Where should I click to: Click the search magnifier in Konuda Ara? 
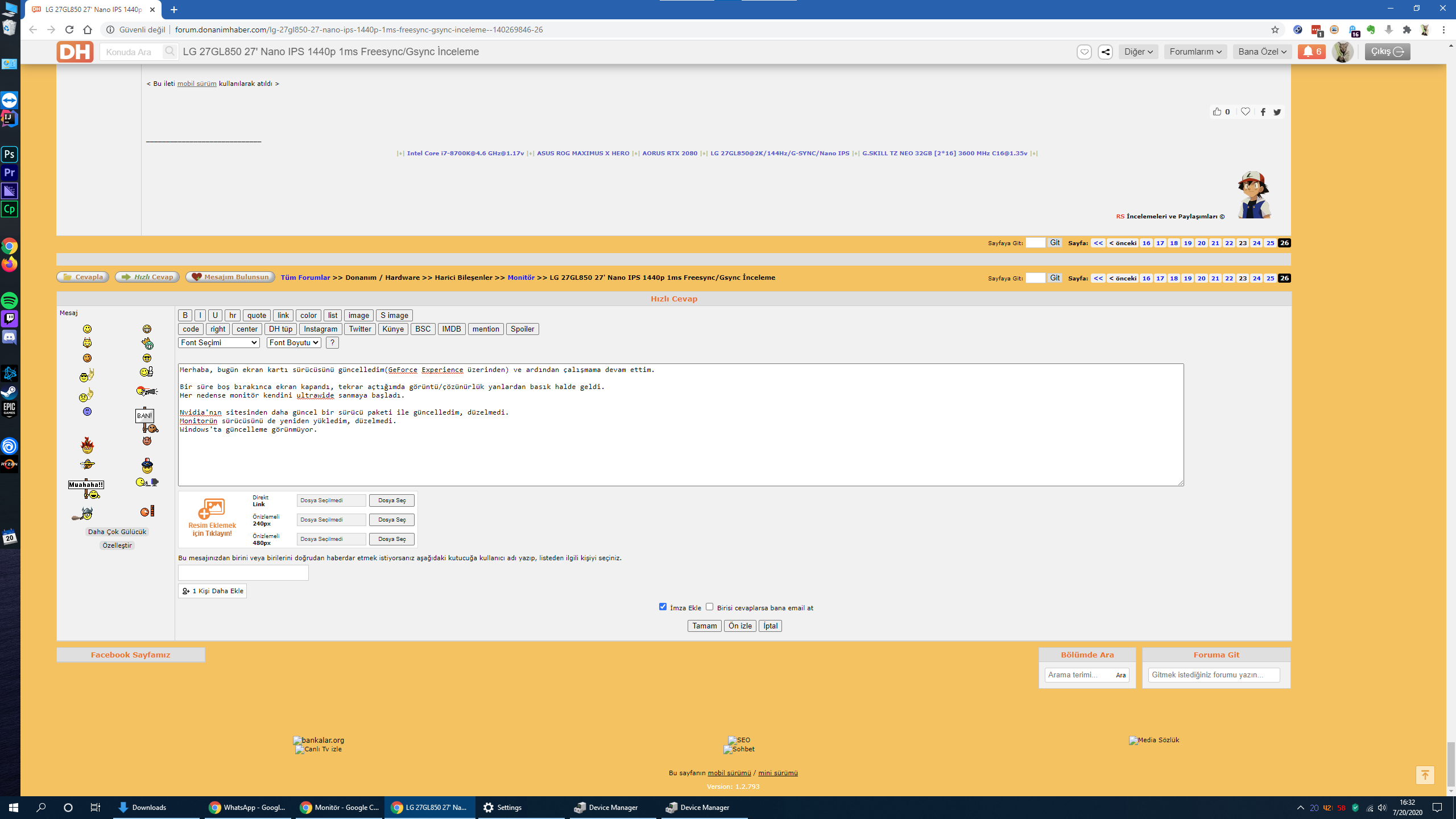169,52
